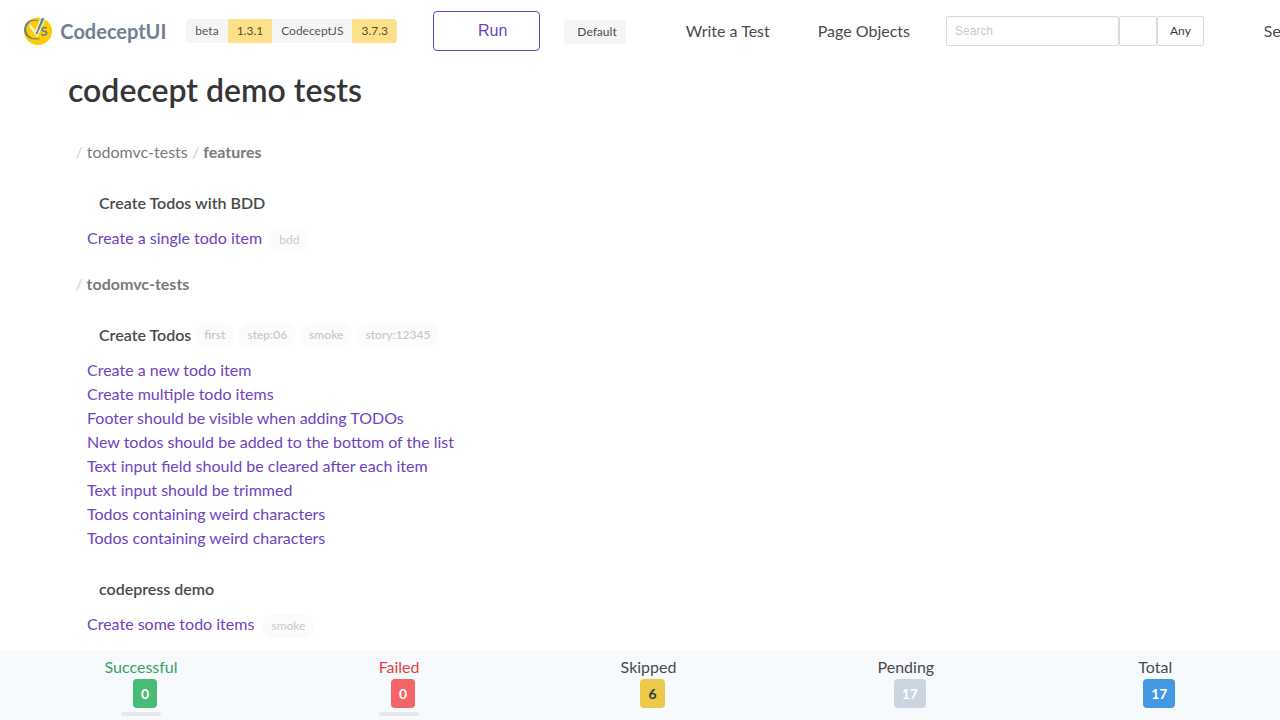Screen dimensions: 1280x720
Task: Run all the tests
Action: 486,31
